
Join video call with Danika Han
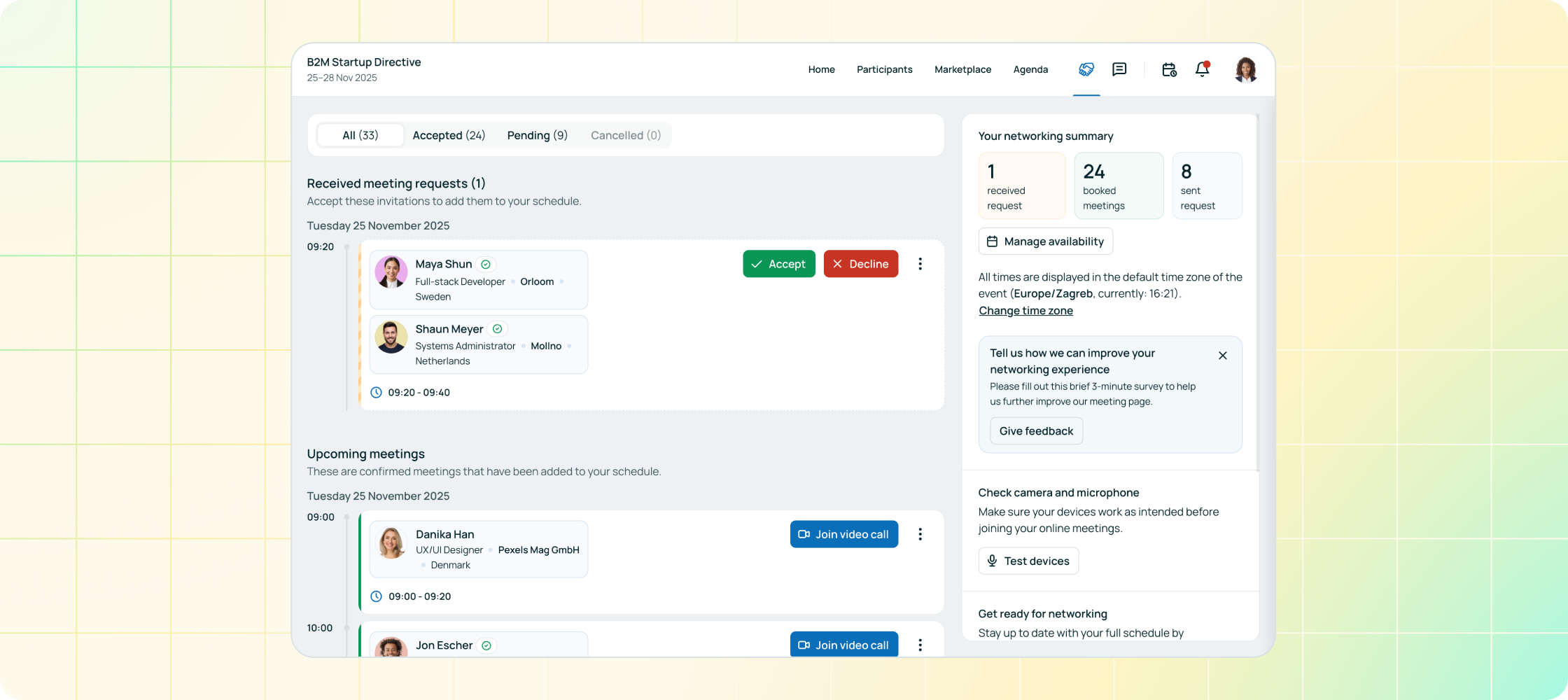point(843,534)
